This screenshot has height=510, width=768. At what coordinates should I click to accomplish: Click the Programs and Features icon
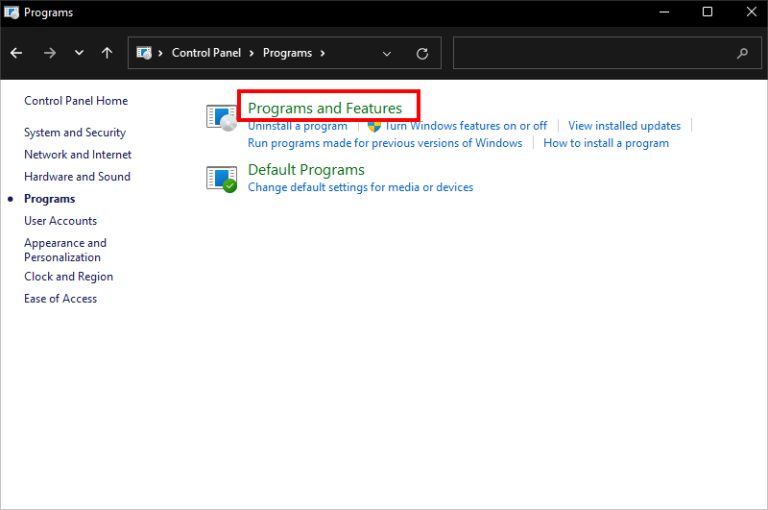click(221, 117)
